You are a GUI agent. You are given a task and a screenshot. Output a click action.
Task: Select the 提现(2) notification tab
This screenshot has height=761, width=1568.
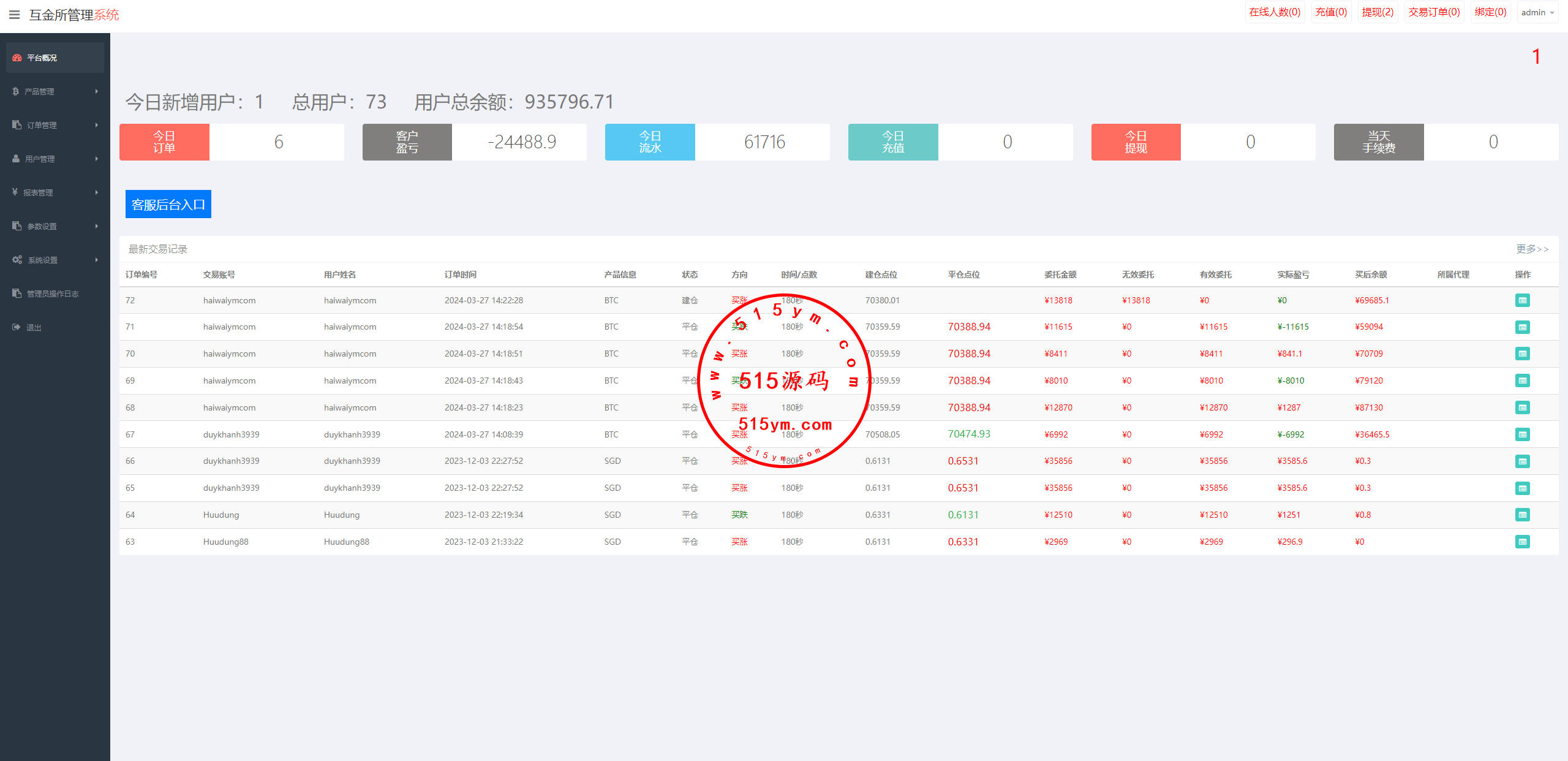1378,12
